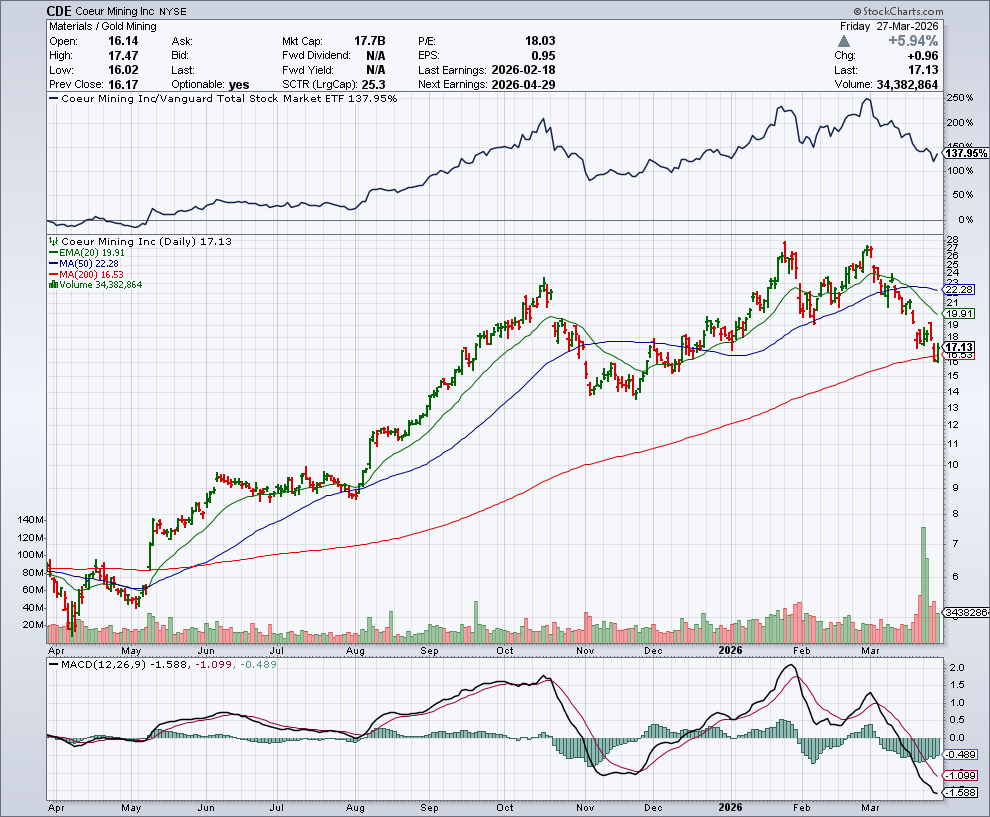Click the Chg value +0.96
990x817 pixels.
click(x=922, y=56)
